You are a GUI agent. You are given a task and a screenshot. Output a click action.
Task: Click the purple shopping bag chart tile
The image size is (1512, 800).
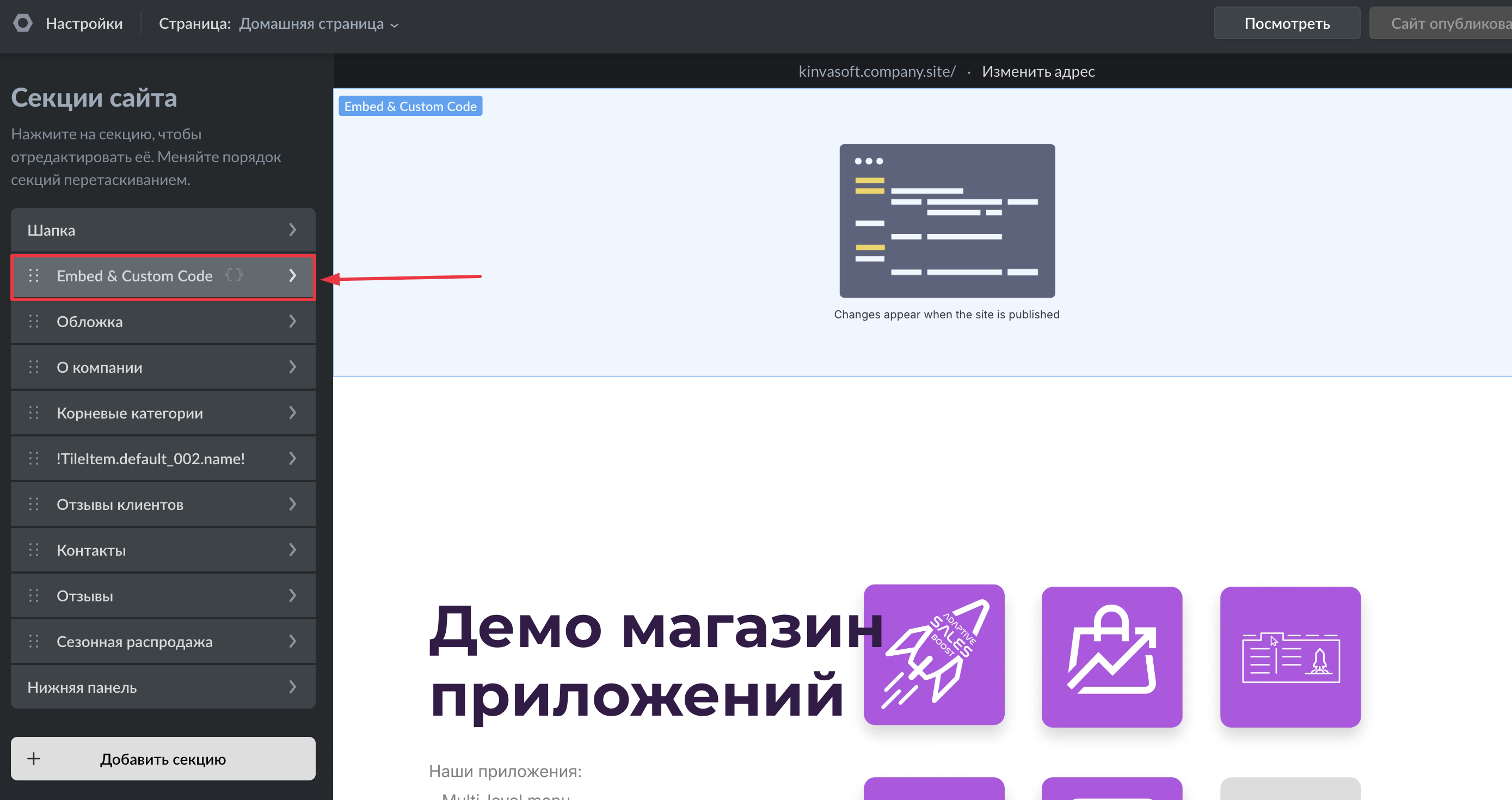pos(1112,656)
